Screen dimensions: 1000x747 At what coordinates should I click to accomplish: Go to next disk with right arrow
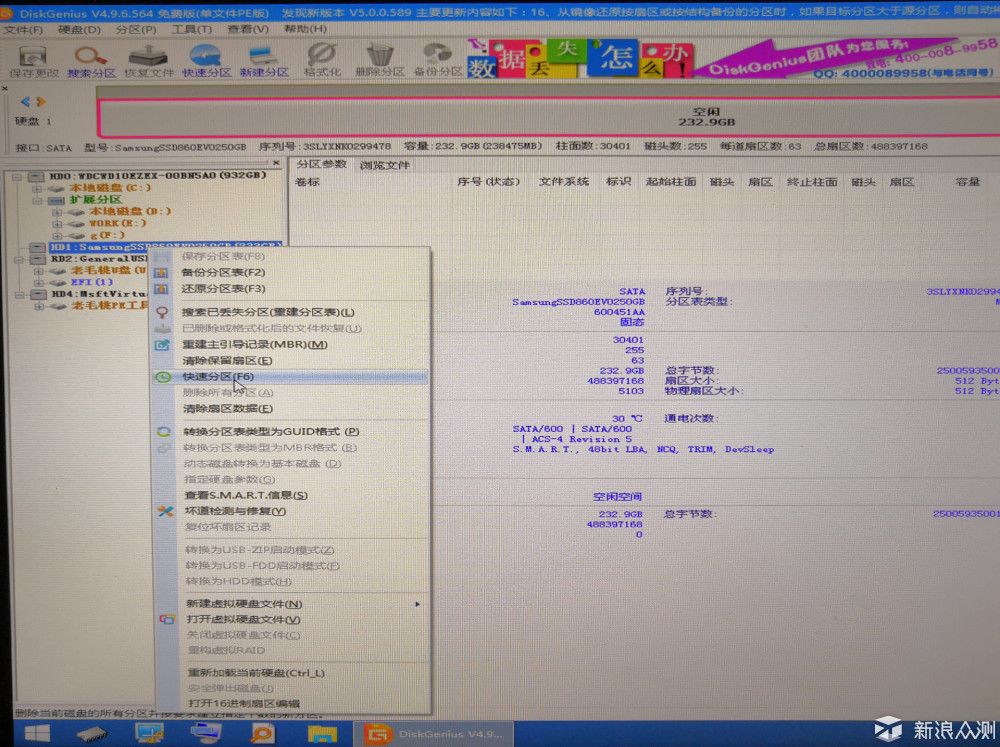coord(41,101)
